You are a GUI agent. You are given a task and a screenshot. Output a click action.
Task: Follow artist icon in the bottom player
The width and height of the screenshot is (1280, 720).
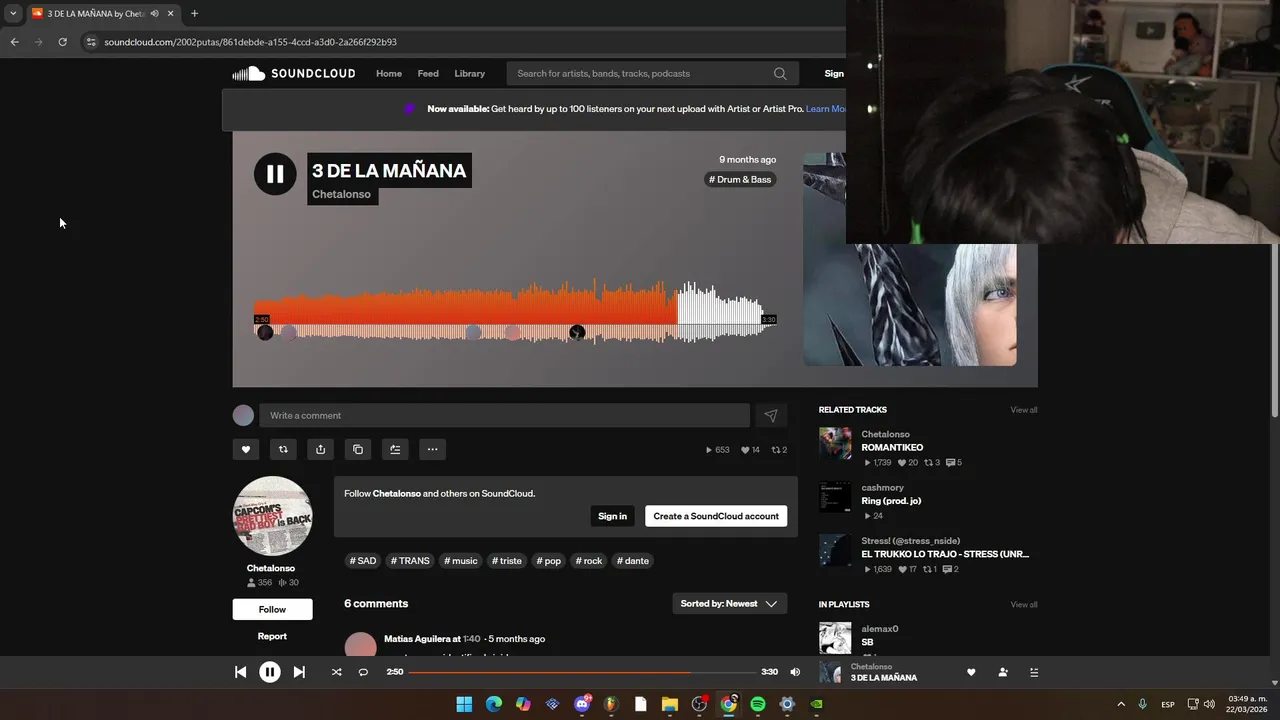pyautogui.click(x=1003, y=672)
